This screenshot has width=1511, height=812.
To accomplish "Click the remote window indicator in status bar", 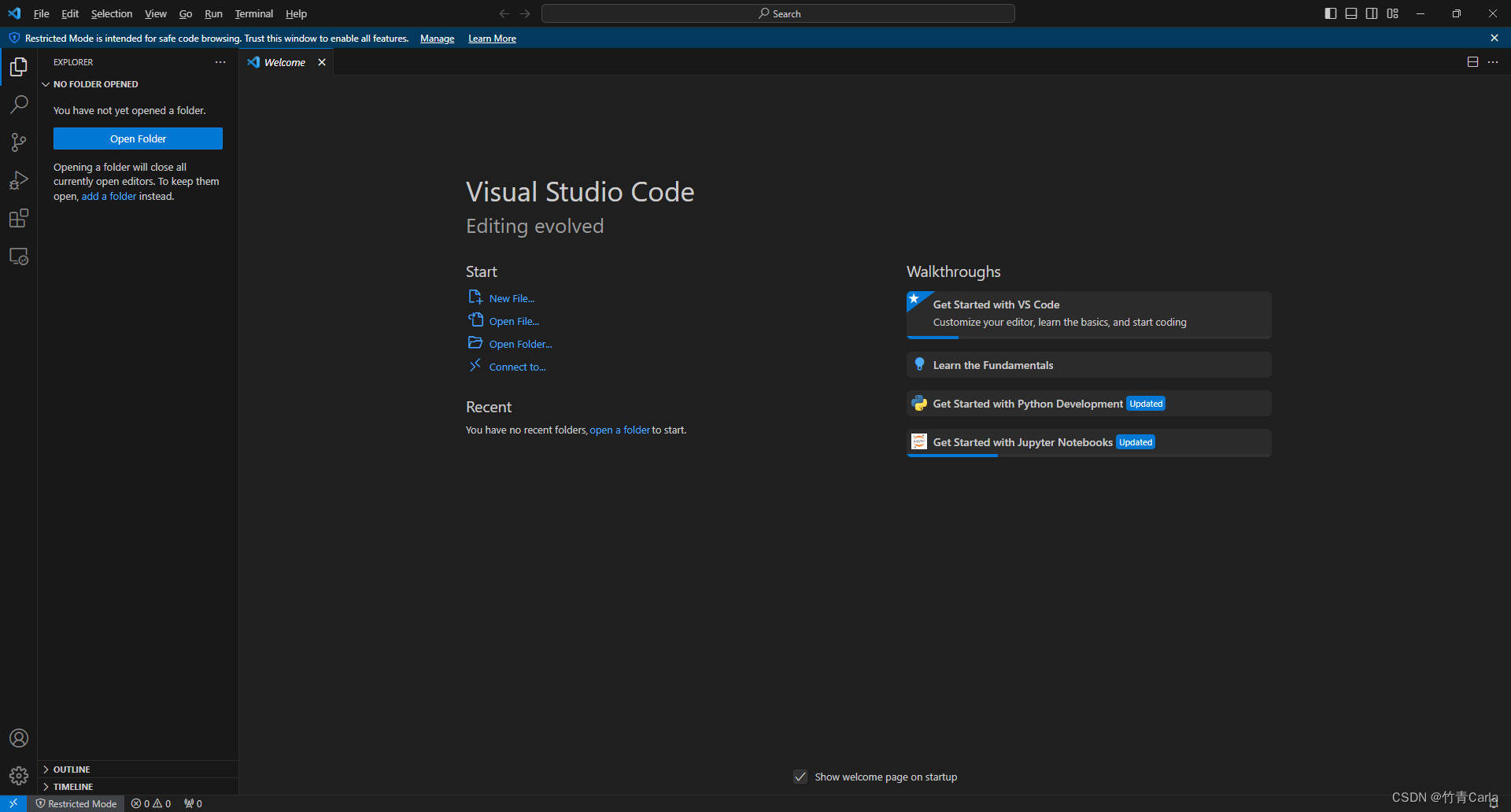I will point(13,803).
